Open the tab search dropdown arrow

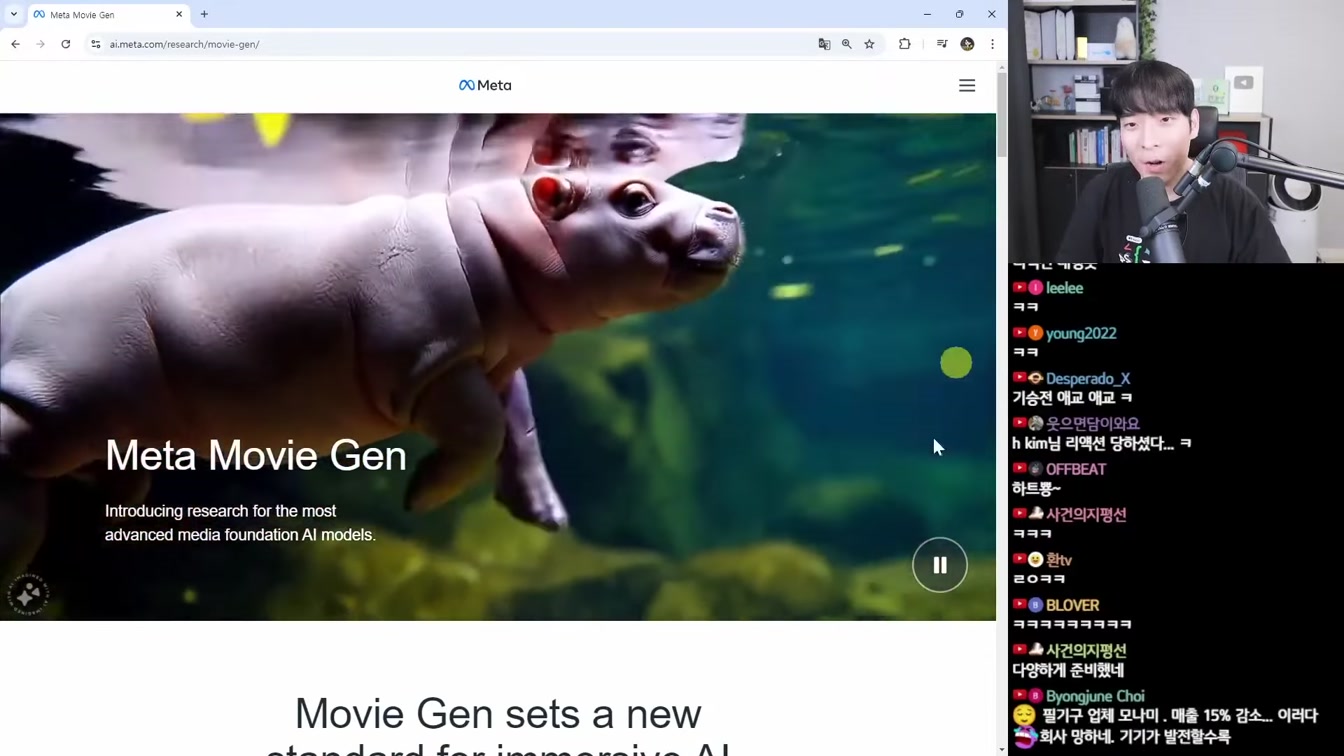[14, 14]
